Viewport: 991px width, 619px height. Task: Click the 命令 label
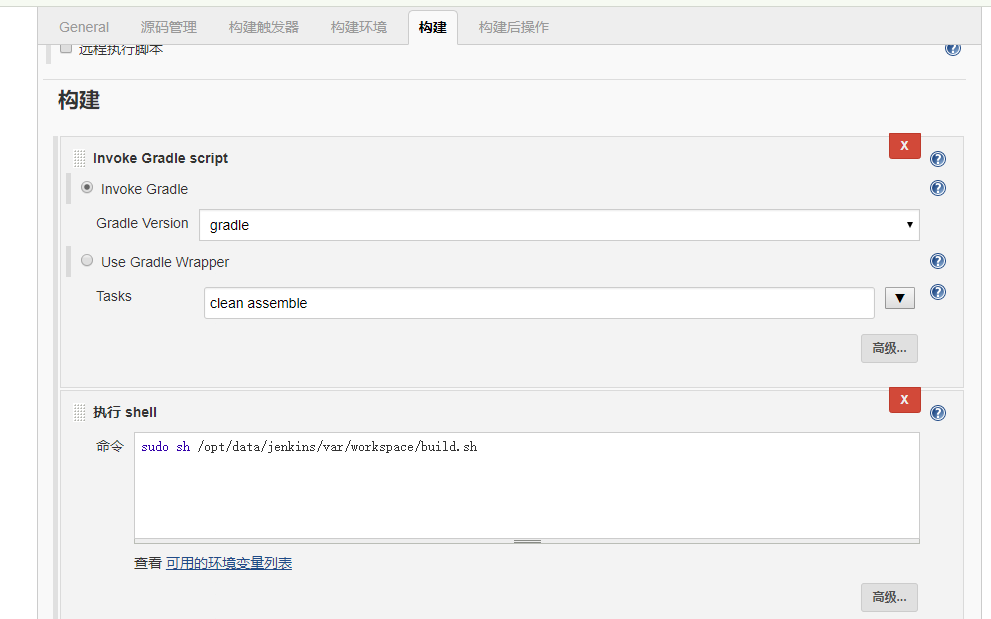click(110, 446)
